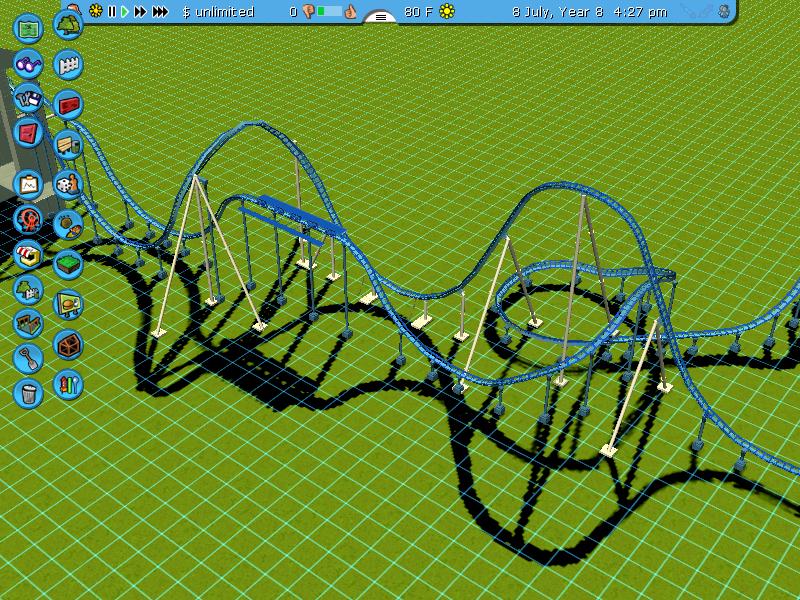Open the rides Ferris wheel menu
The height and width of the screenshot is (600, 800).
click(29, 220)
